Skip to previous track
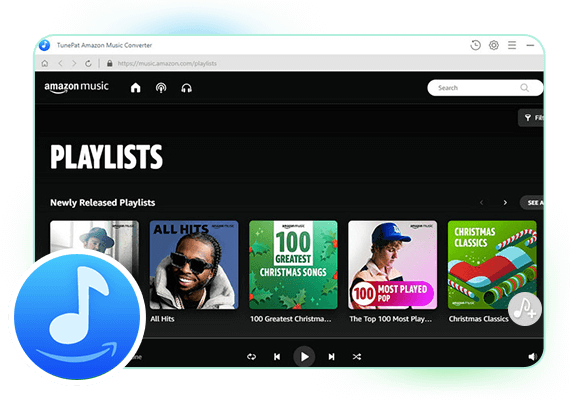The image size is (570, 400). click(x=277, y=357)
